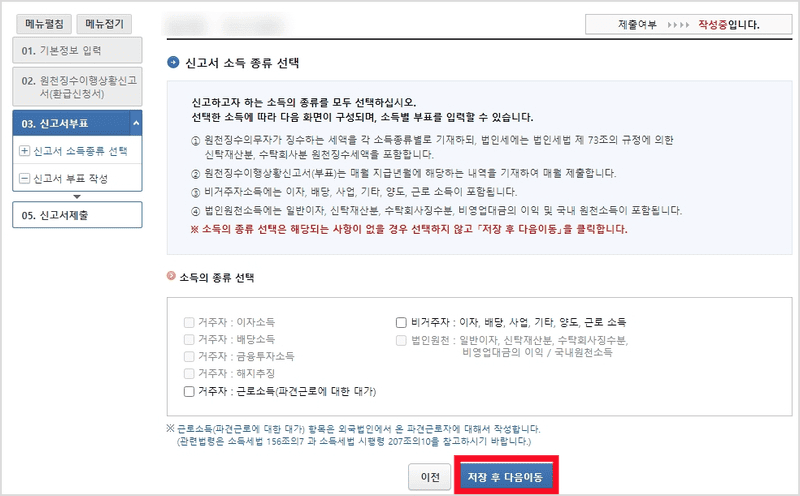Open menu 05. 신고서제출
The image size is (800, 496).
(x=77, y=215)
